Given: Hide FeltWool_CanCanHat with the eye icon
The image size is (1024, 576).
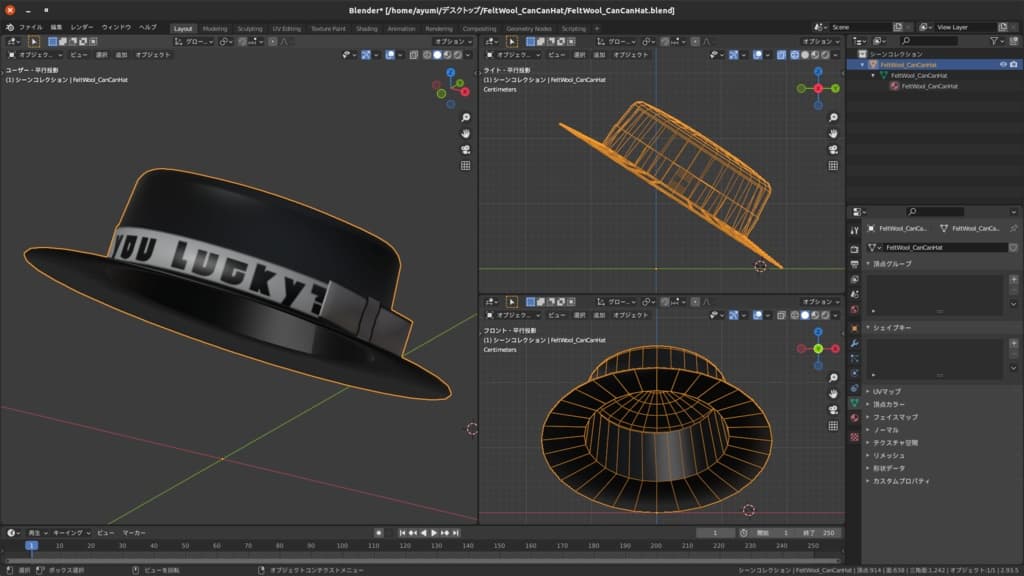Looking at the screenshot, I should (x=1003, y=64).
